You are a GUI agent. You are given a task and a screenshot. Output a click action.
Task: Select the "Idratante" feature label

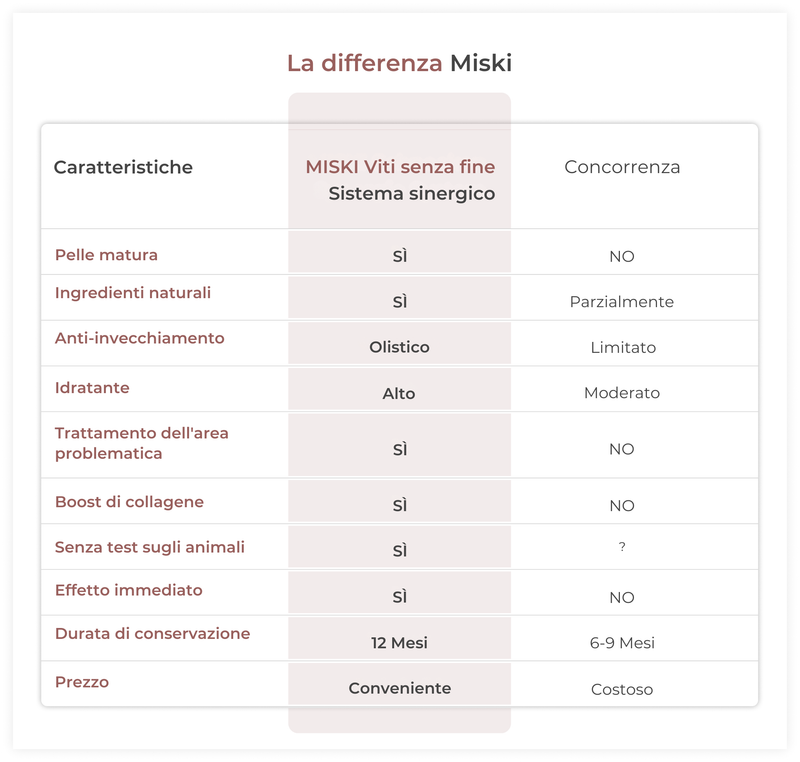pos(92,387)
